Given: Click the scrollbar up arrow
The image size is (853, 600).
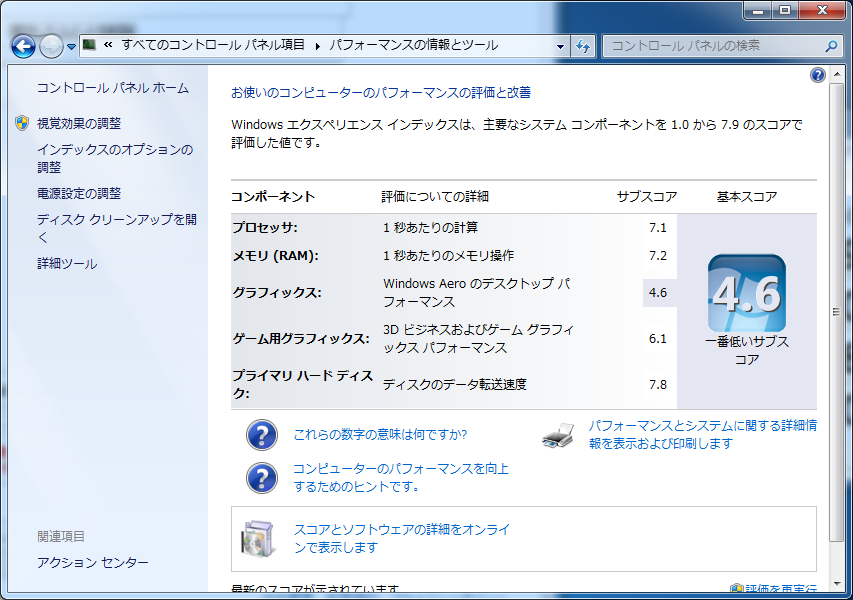Looking at the screenshot, I should point(836,73).
